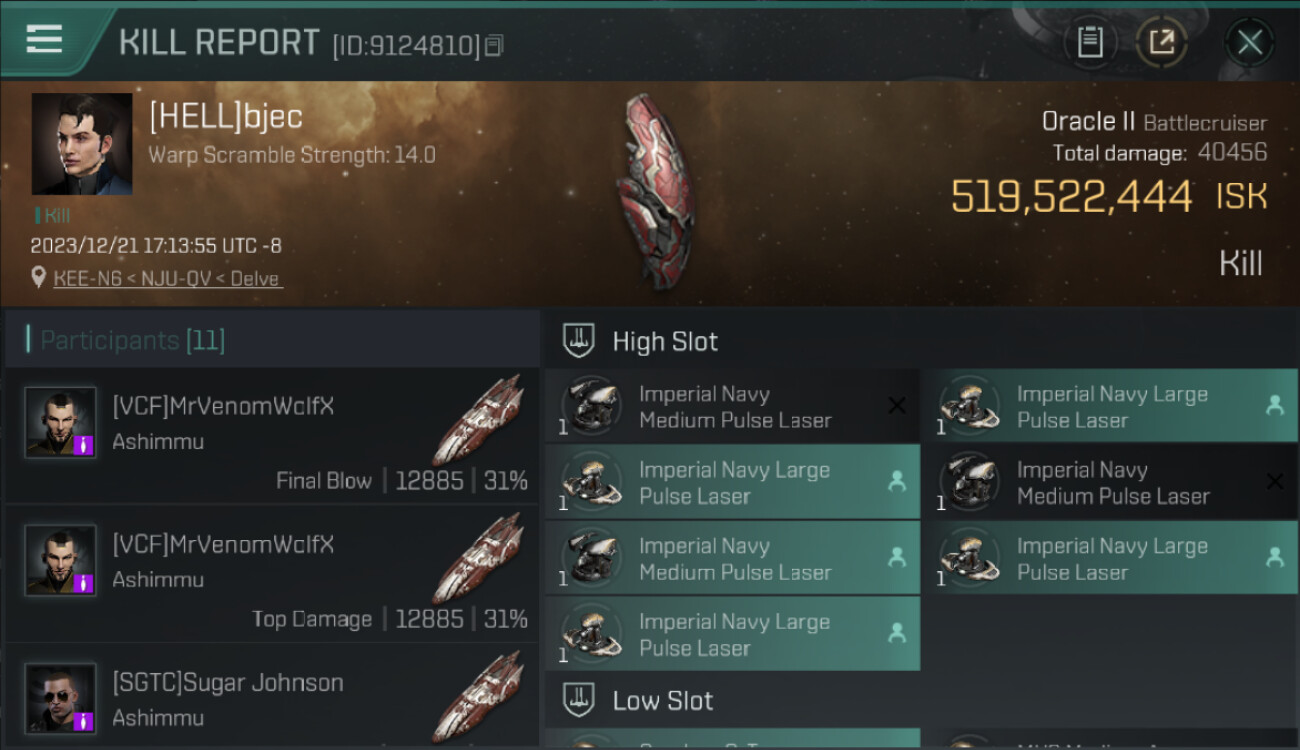Screen dimensions: 1300x750
Task: Click the victim name [HELL]bjec
Action: coord(226,117)
